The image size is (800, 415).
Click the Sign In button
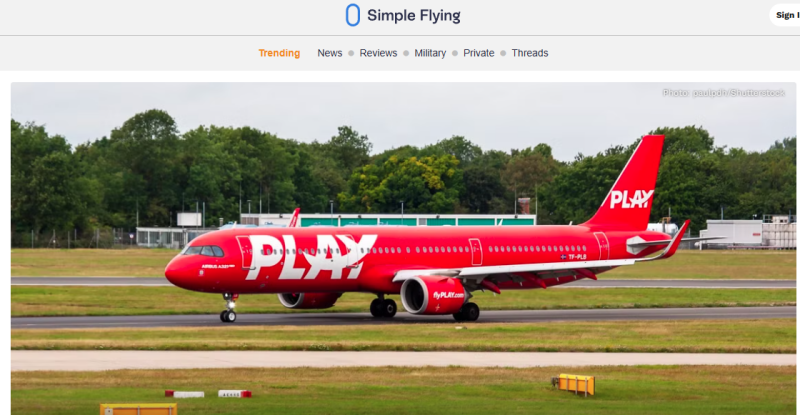coord(786,15)
